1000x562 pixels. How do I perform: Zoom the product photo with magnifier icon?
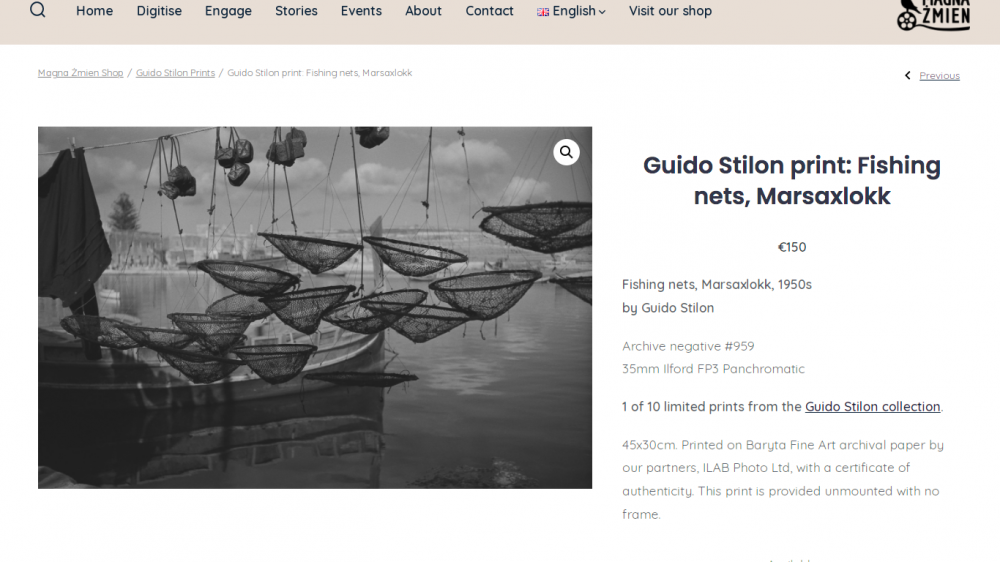click(x=566, y=152)
